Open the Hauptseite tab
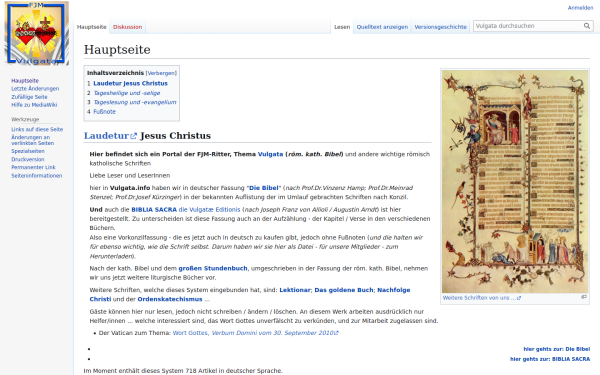Viewport: 600px width, 375px height. 91,27
